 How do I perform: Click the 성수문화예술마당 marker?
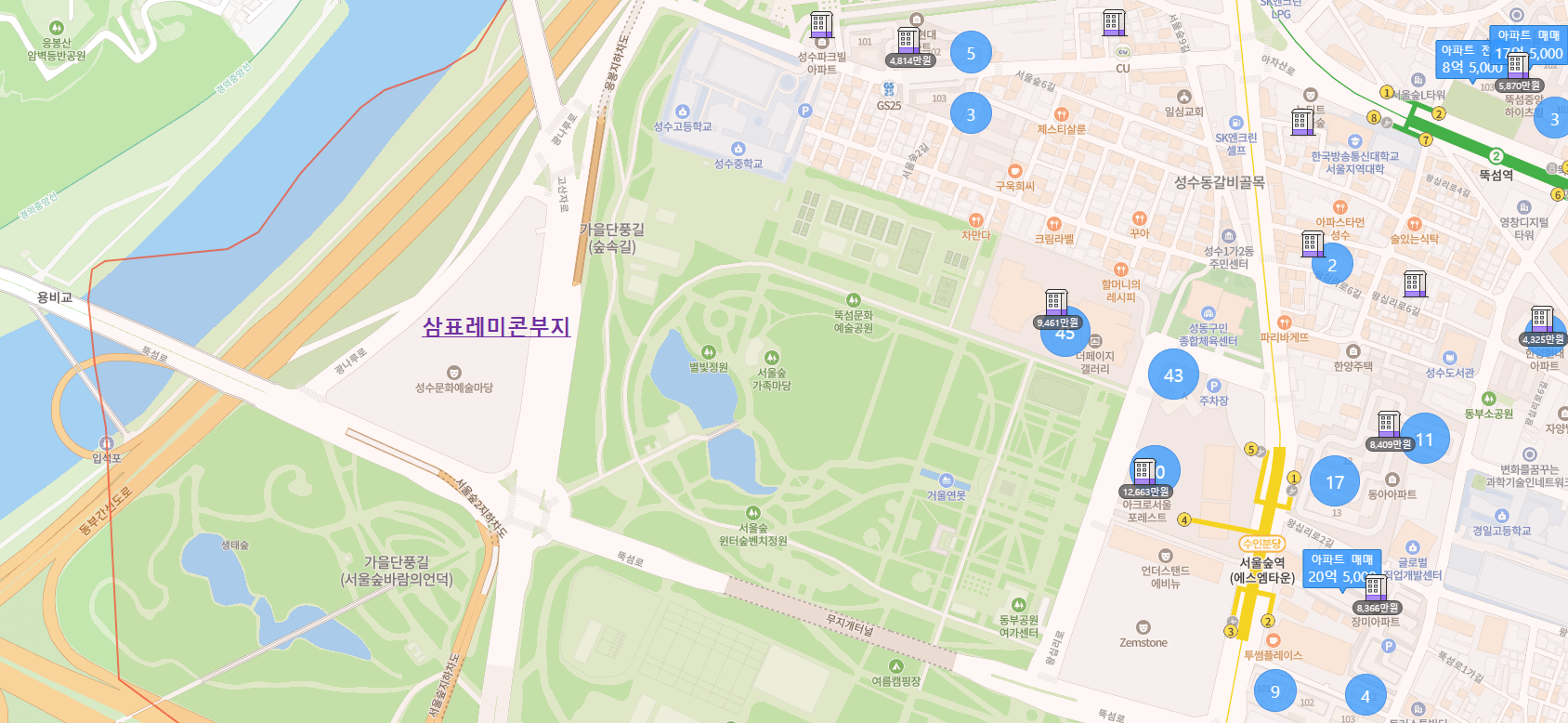(453, 373)
